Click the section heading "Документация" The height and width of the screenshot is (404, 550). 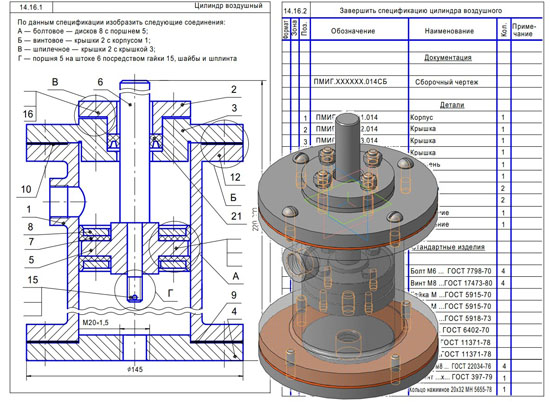pyautogui.click(x=448, y=58)
